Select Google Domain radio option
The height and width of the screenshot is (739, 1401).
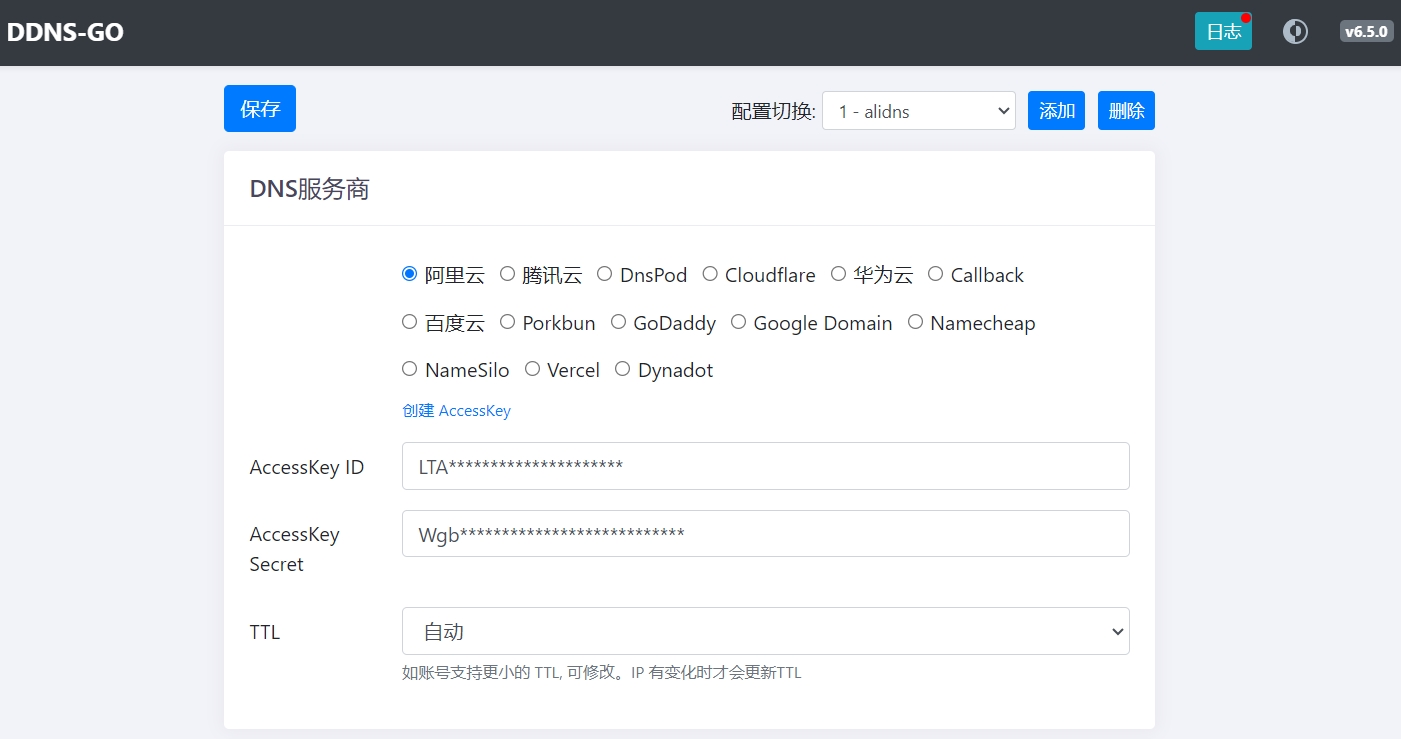tap(738, 322)
